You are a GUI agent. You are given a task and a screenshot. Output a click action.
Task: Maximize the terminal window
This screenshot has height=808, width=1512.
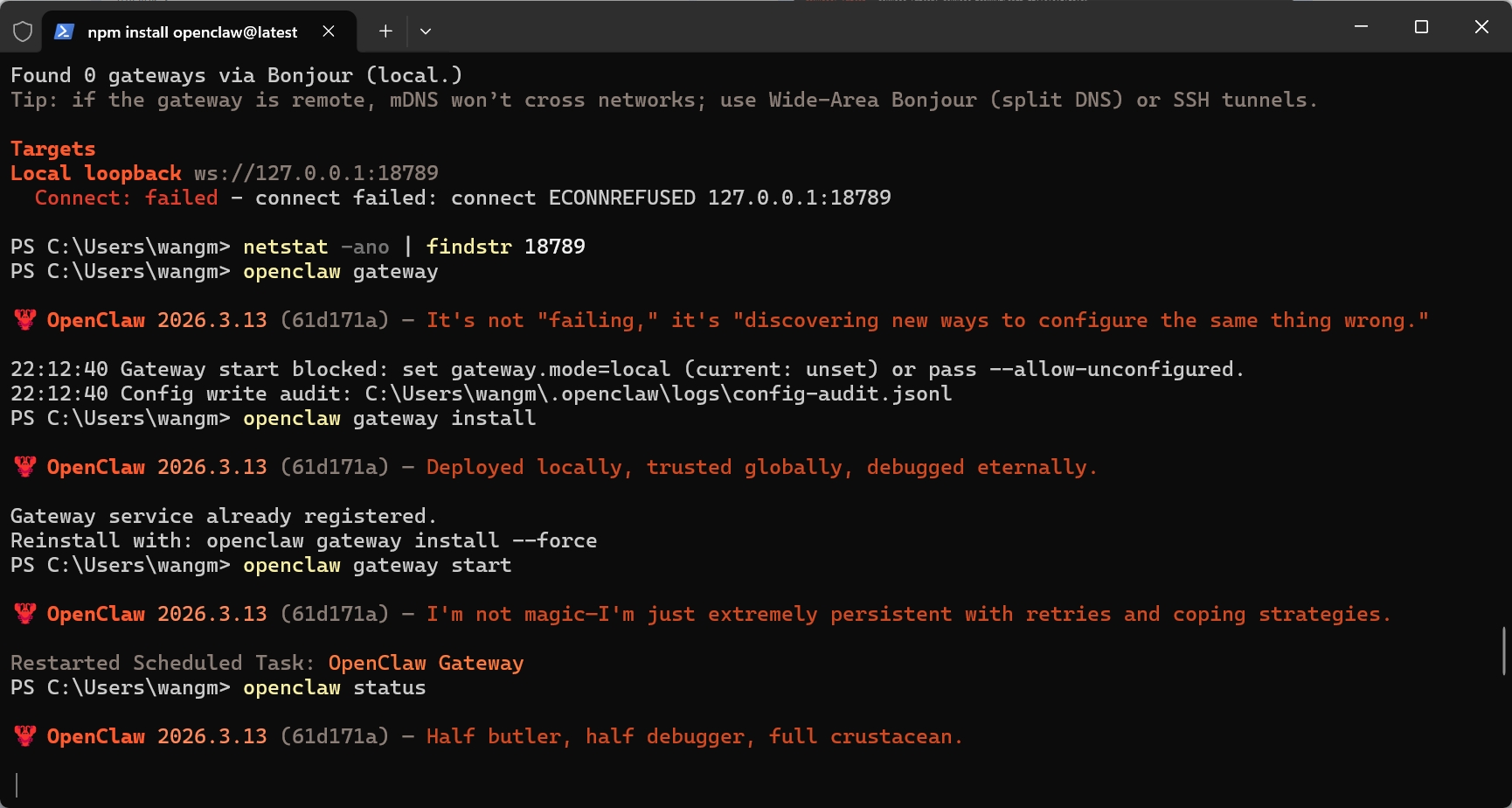(x=1421, y=27)
